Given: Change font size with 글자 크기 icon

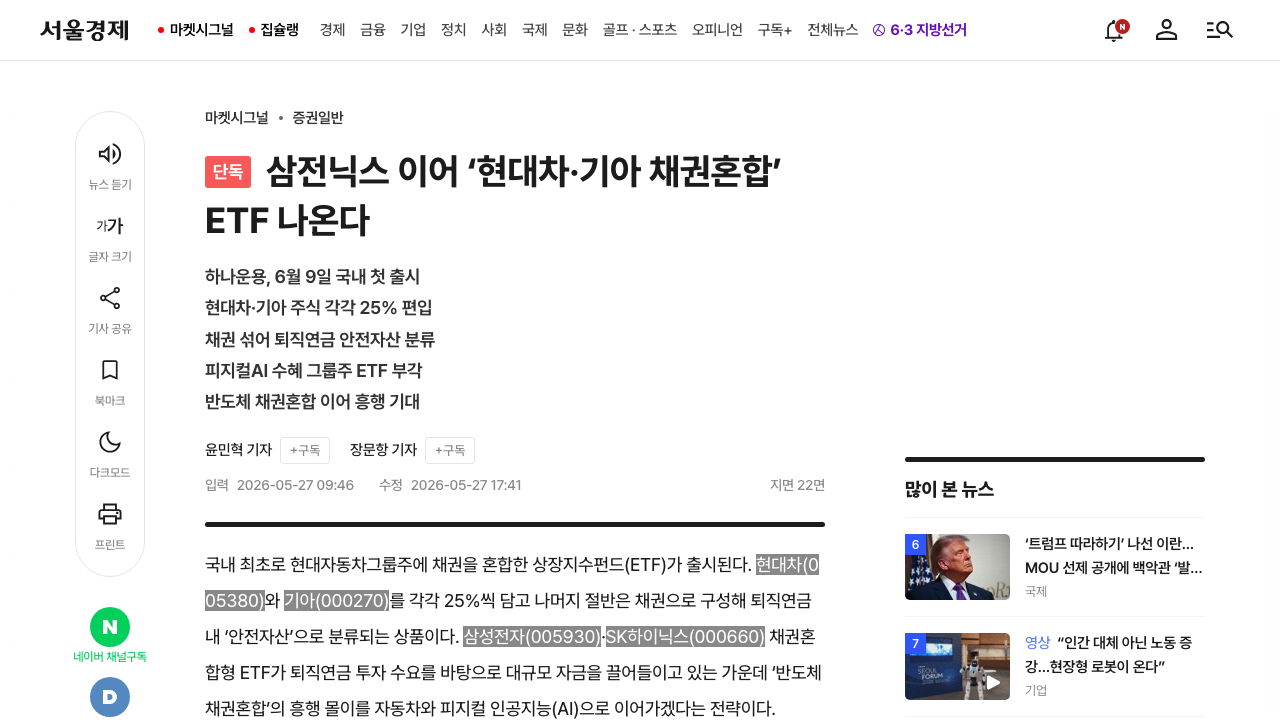Looking at the screenshot, I should [110, 226].
